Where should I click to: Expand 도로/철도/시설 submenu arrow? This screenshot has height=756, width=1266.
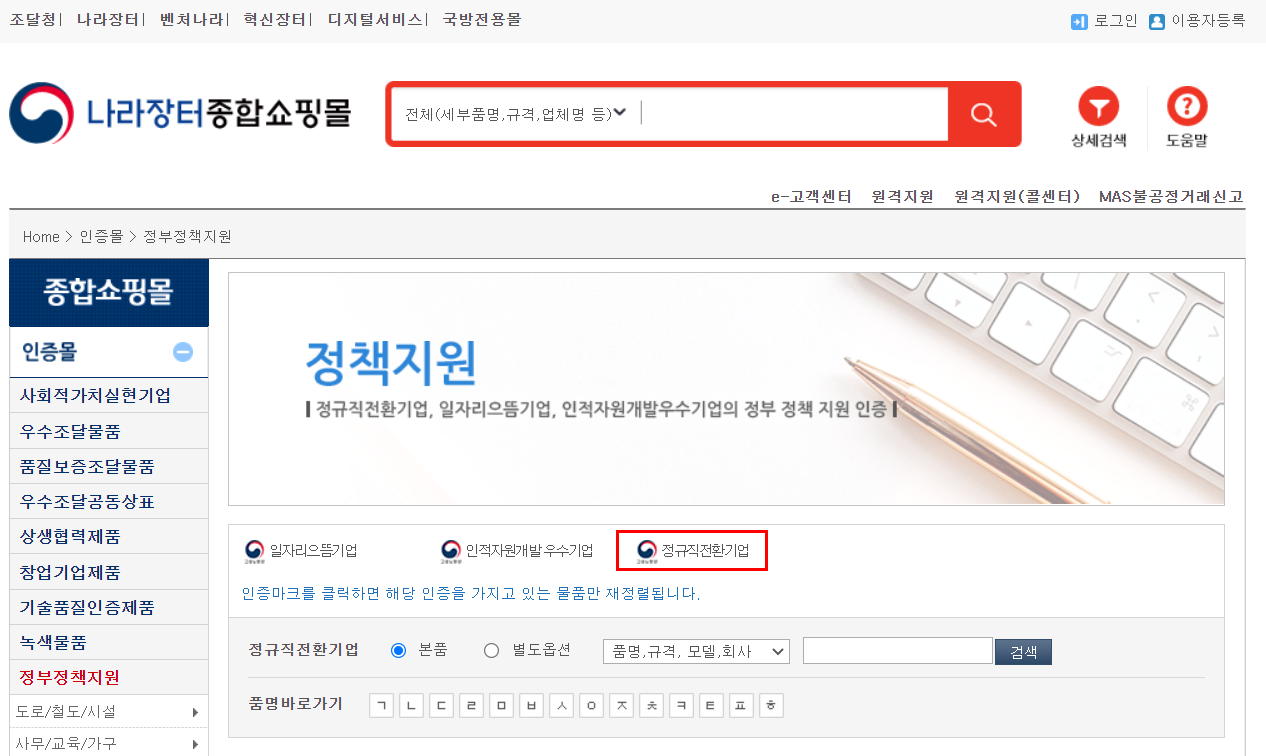pos(195,713)
